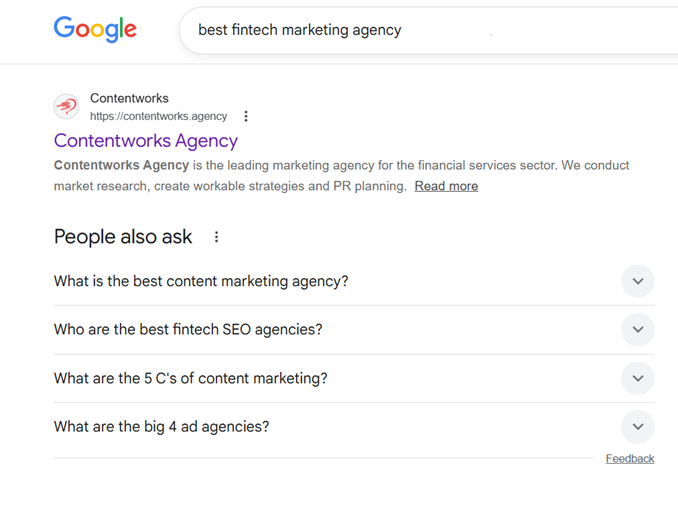Expand chevron for best fintech SEO agencies
678x510 pixels.
point(637,330)
